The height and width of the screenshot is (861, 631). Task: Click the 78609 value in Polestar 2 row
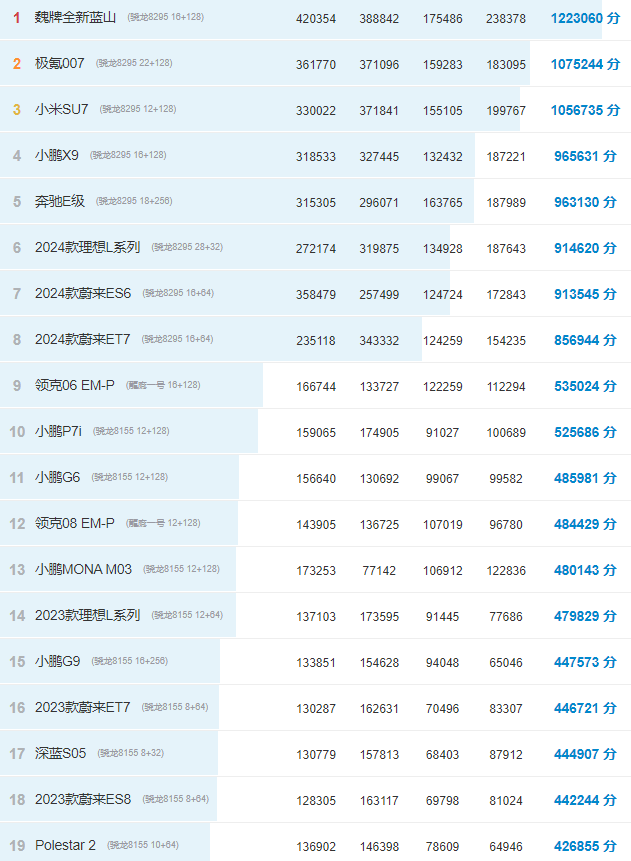(x=443, y=847)
